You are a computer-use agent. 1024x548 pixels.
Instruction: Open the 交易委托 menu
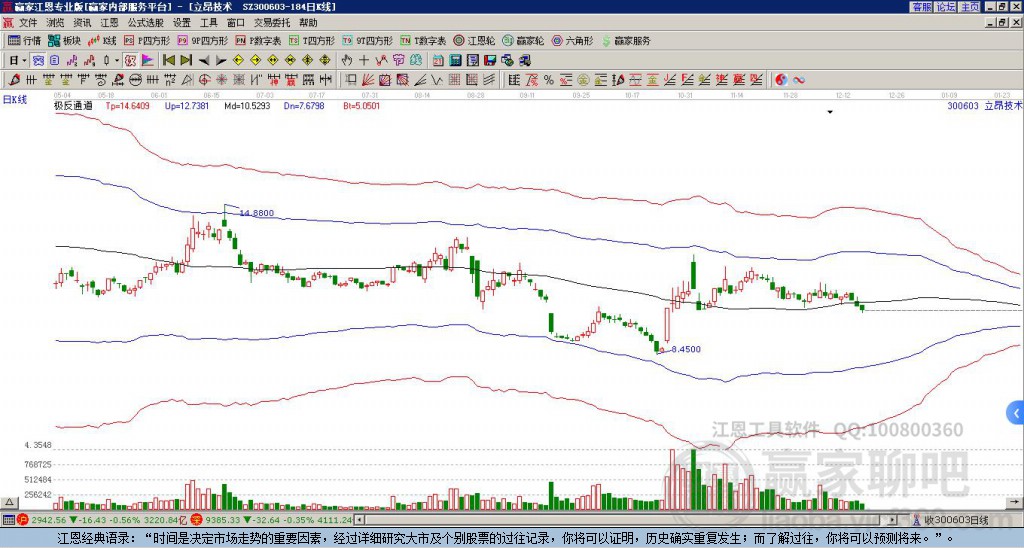(272, 23)
